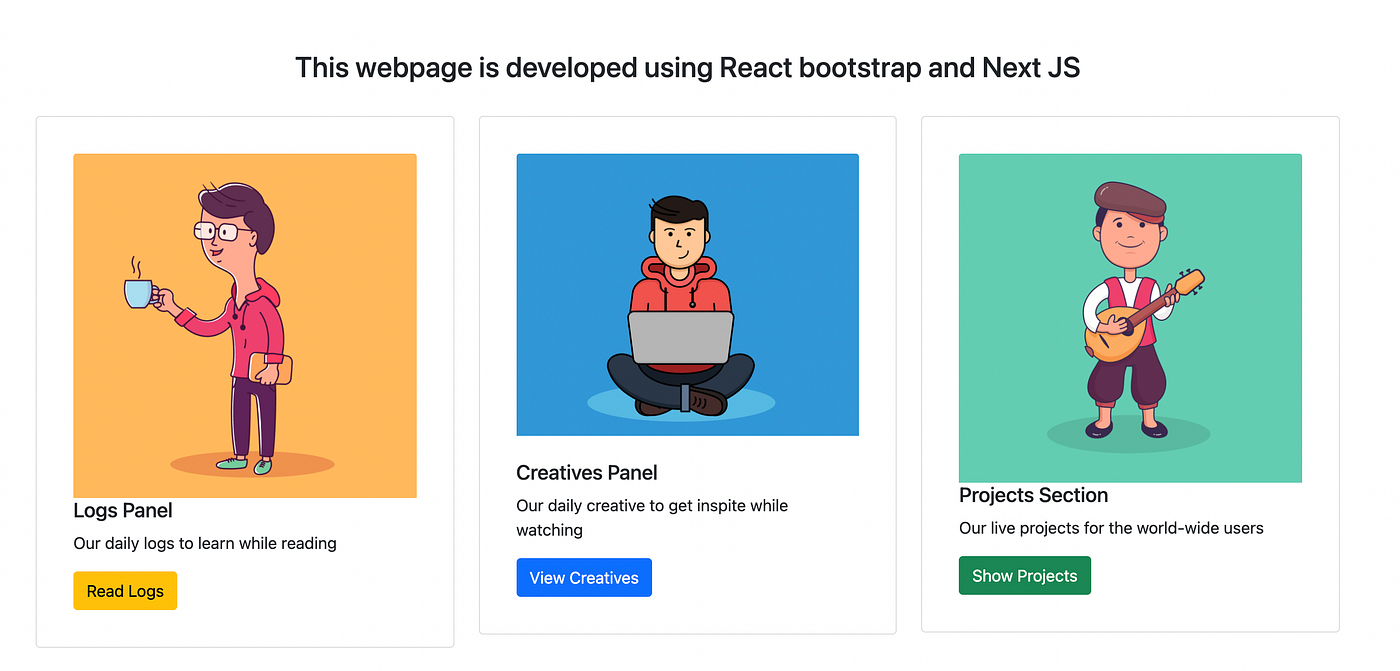Click the Logs Panel card image
The width and height of the screenshot is (1400, 671).
tap(245, 325)
